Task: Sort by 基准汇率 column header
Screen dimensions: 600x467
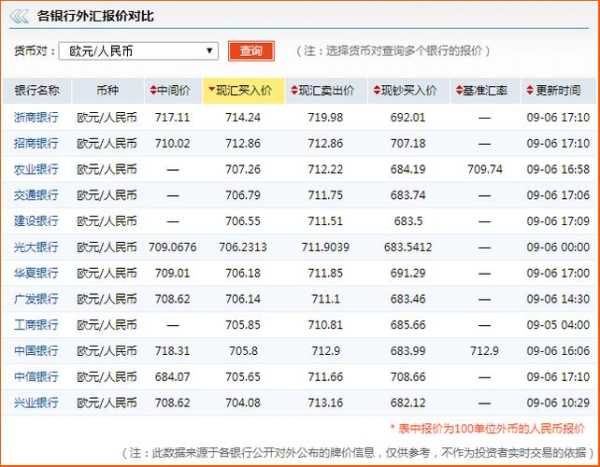Action: tap(485, 90)
